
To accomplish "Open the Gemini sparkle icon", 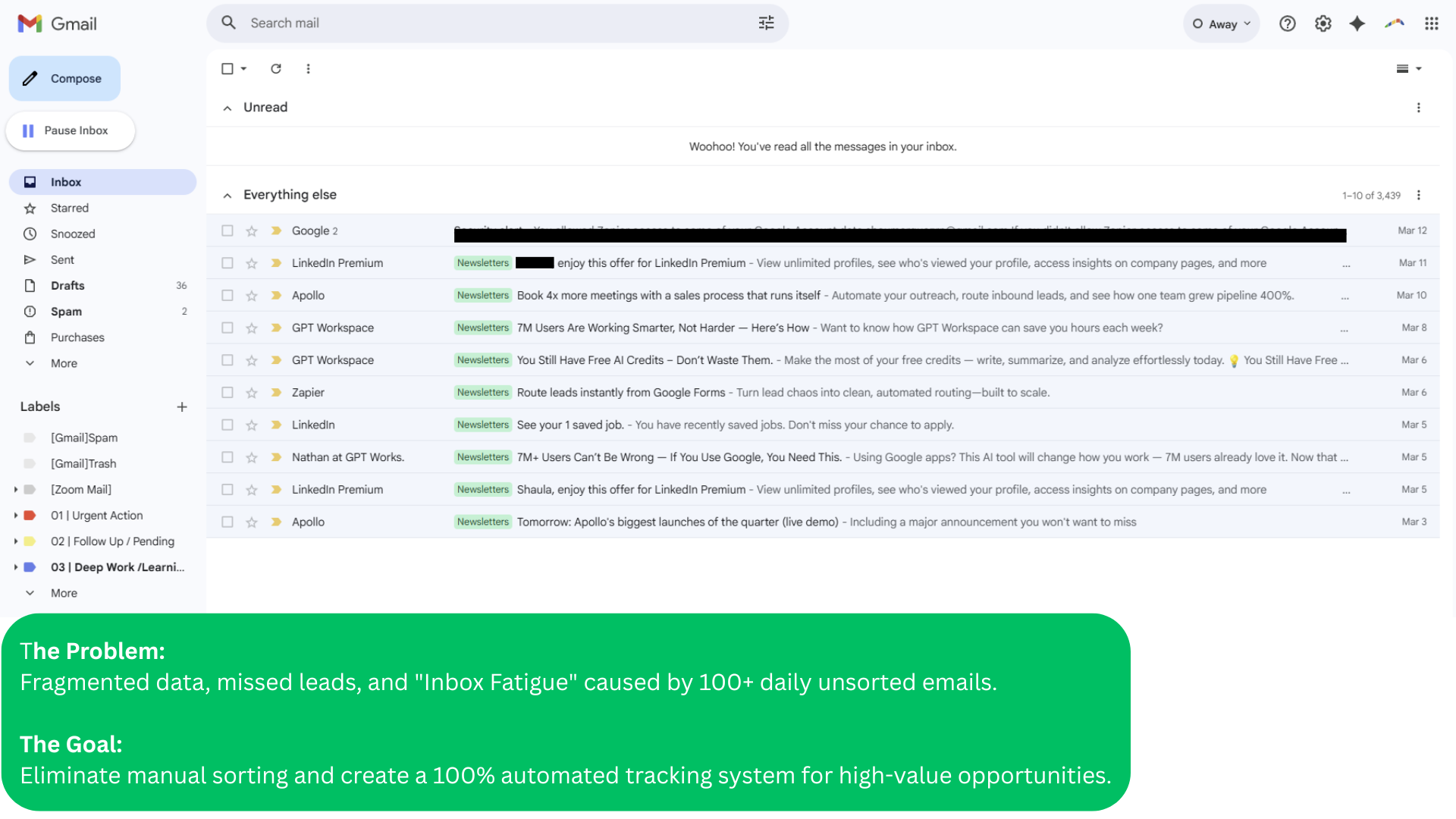I will pos(1357,24).
